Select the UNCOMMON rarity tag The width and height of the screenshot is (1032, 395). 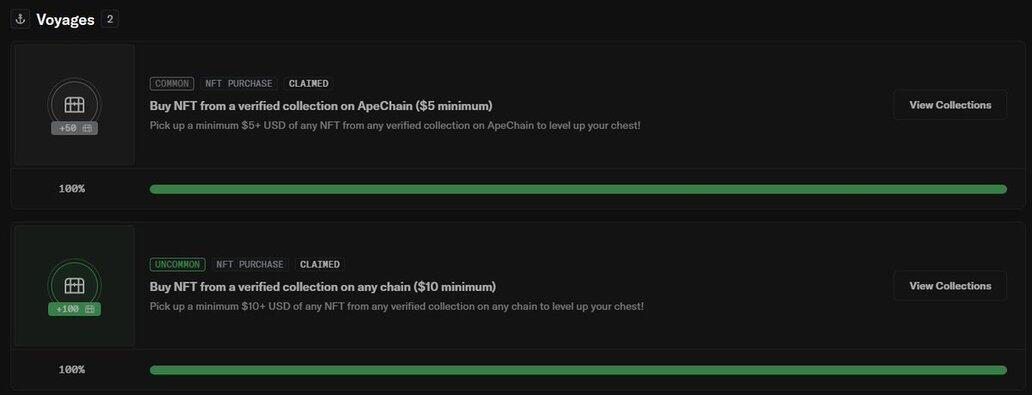point(177,264)
